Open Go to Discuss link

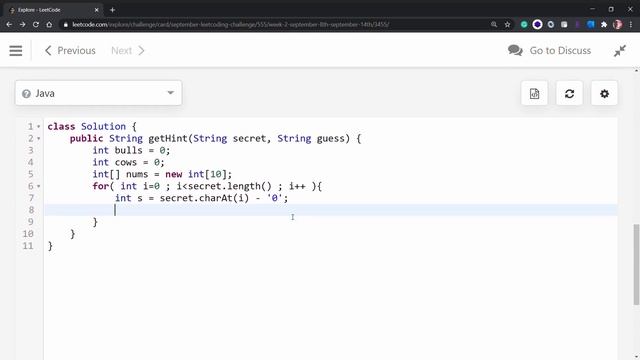(x=549, y=51)
